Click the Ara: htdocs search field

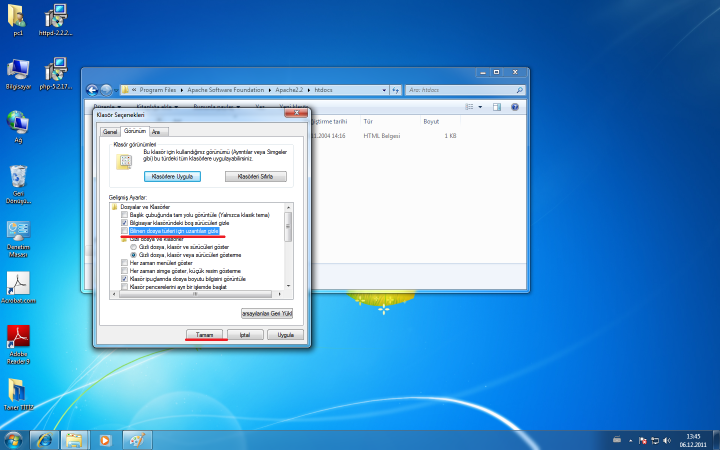point(460,90)
